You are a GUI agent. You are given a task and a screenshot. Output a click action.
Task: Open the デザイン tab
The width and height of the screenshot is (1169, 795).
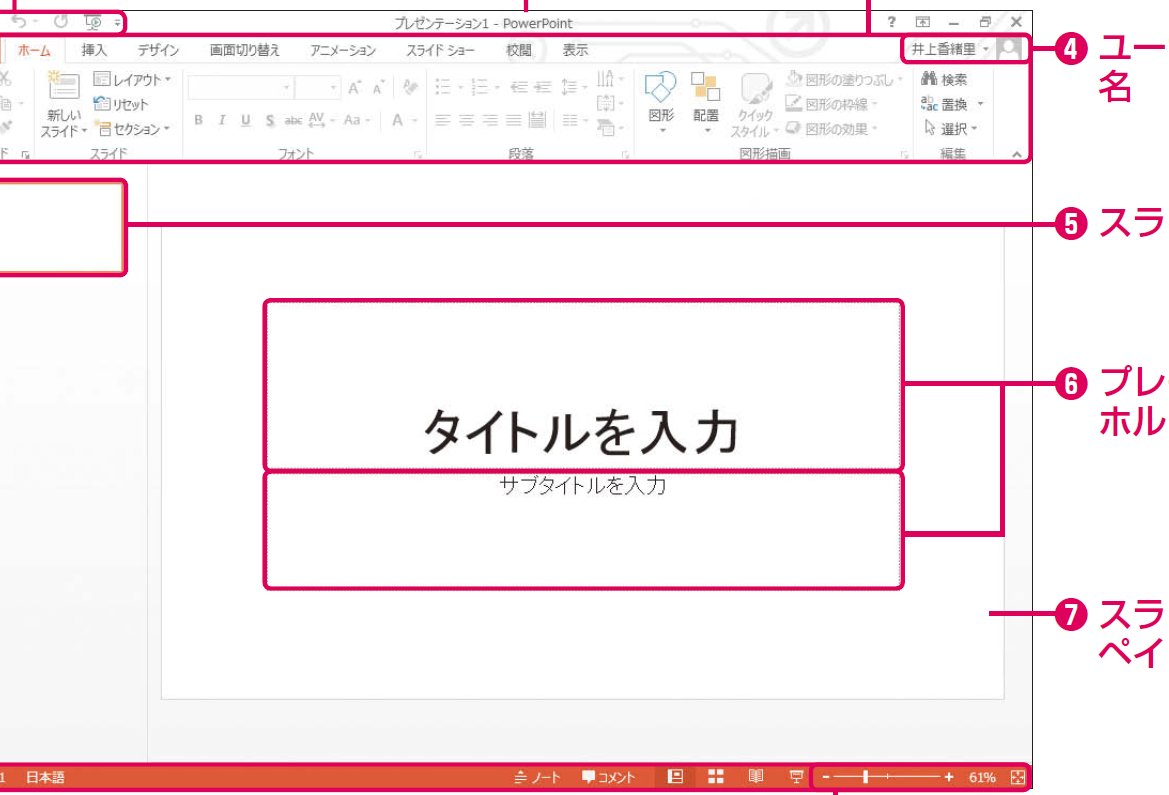(158, 51)
